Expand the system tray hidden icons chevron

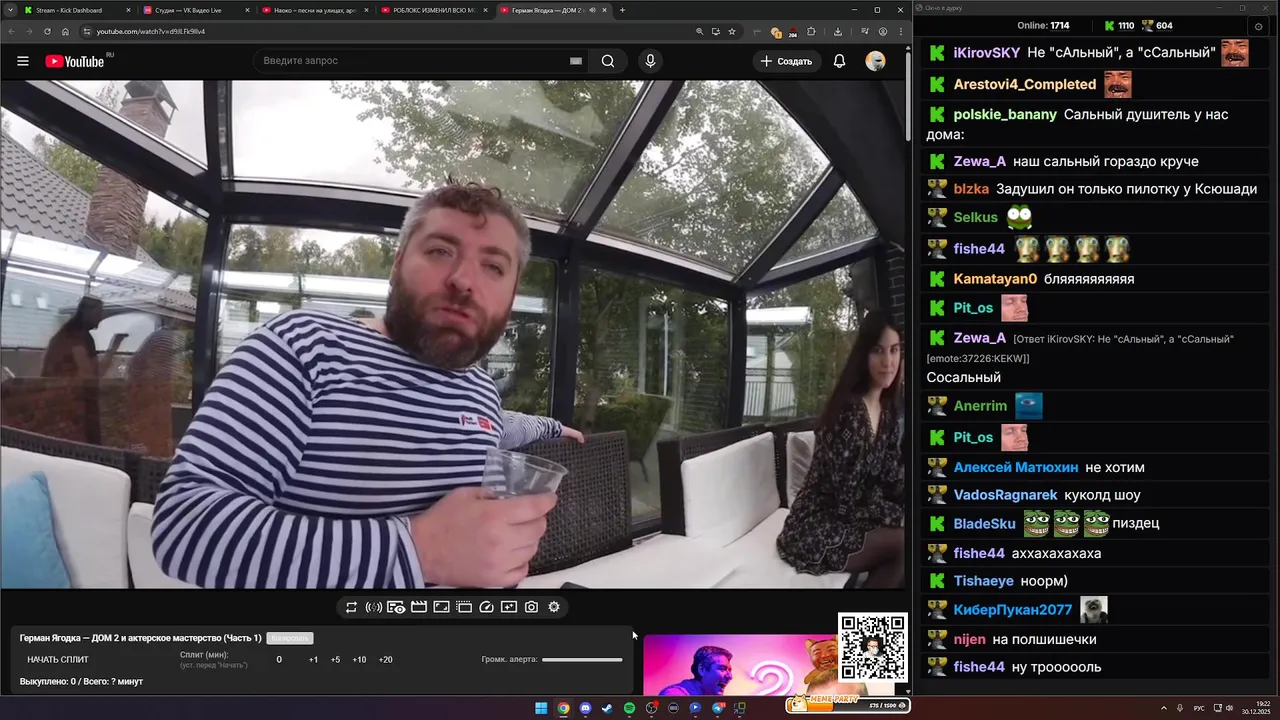click(x=1164, y=708)
